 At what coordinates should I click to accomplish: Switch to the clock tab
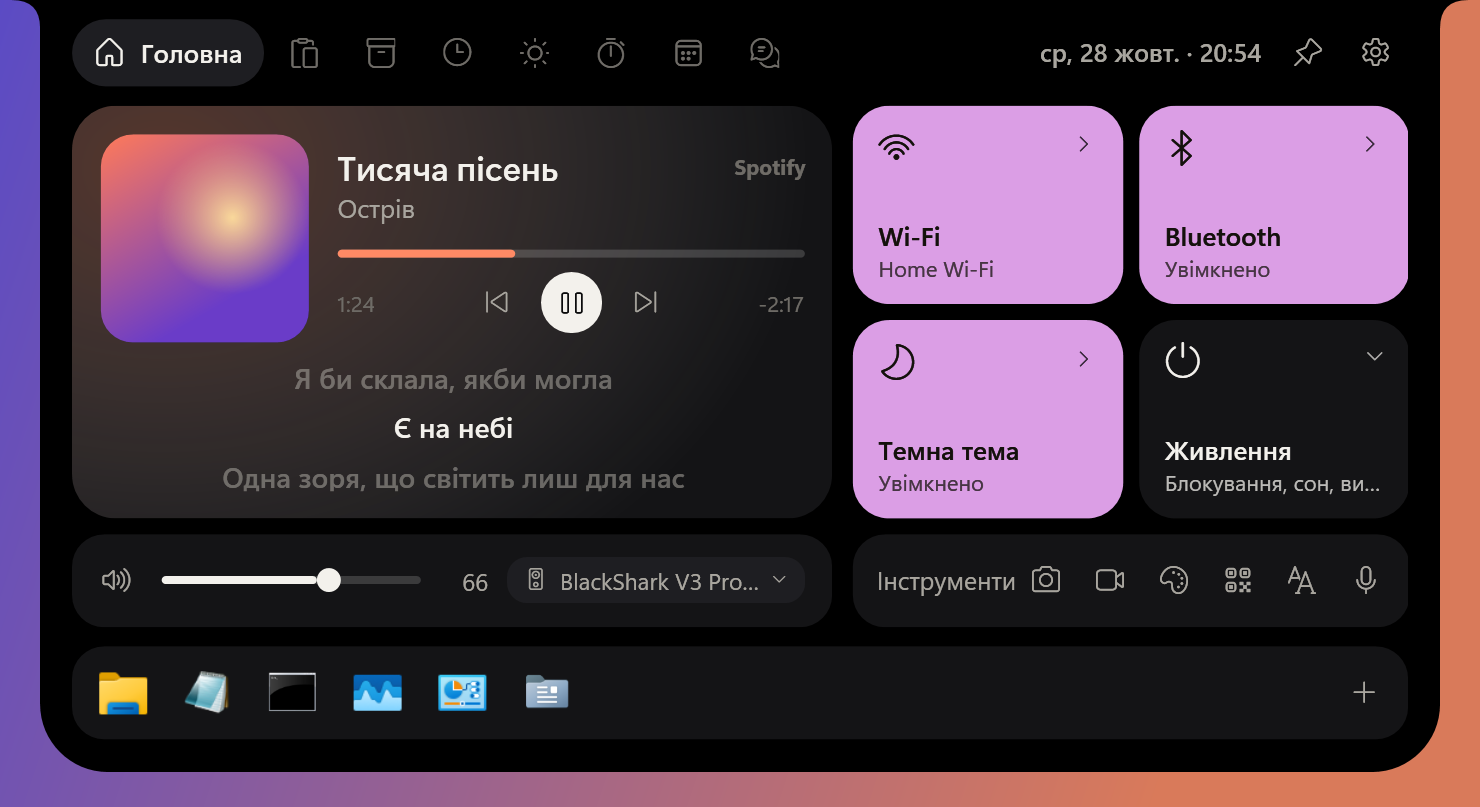tap(457, 53)
